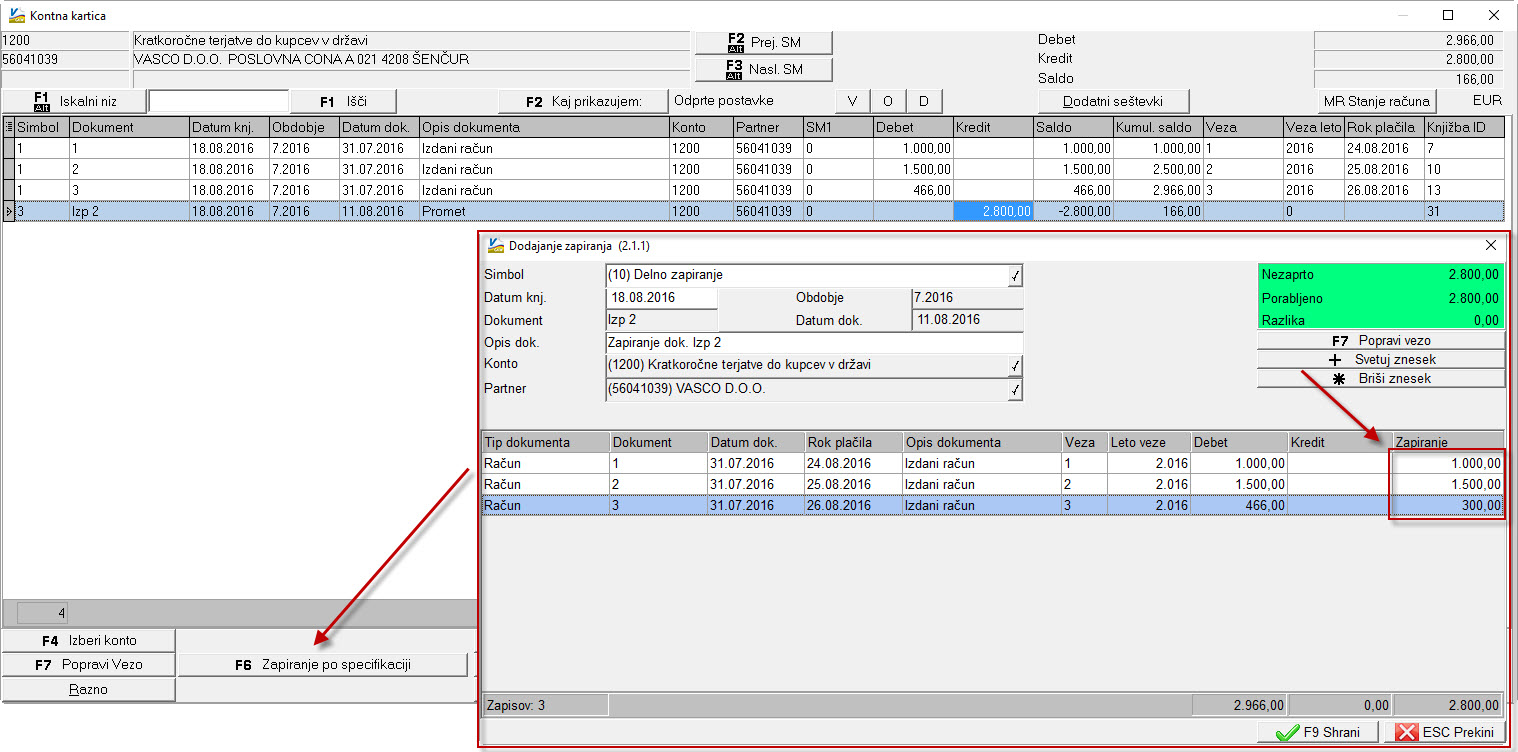Screen dimensions: 1518x752
Task: Click the F1 Išči search button
Action: [x=344, y=101]
